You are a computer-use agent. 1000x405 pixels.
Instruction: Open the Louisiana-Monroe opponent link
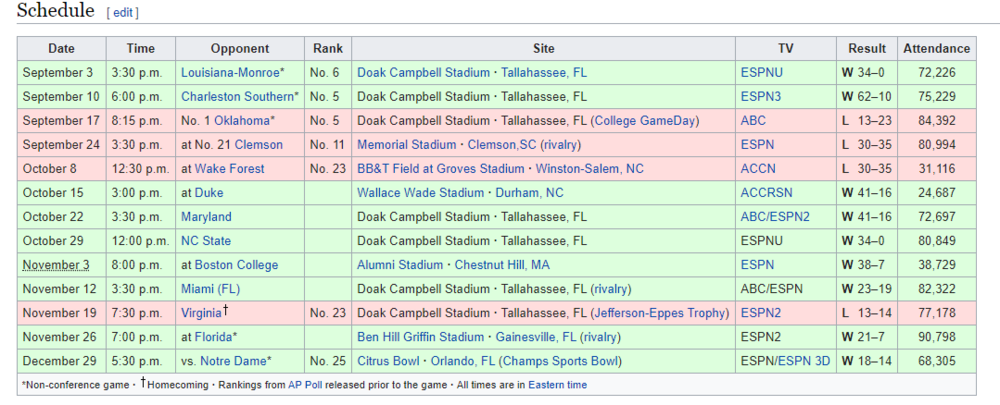230,72
